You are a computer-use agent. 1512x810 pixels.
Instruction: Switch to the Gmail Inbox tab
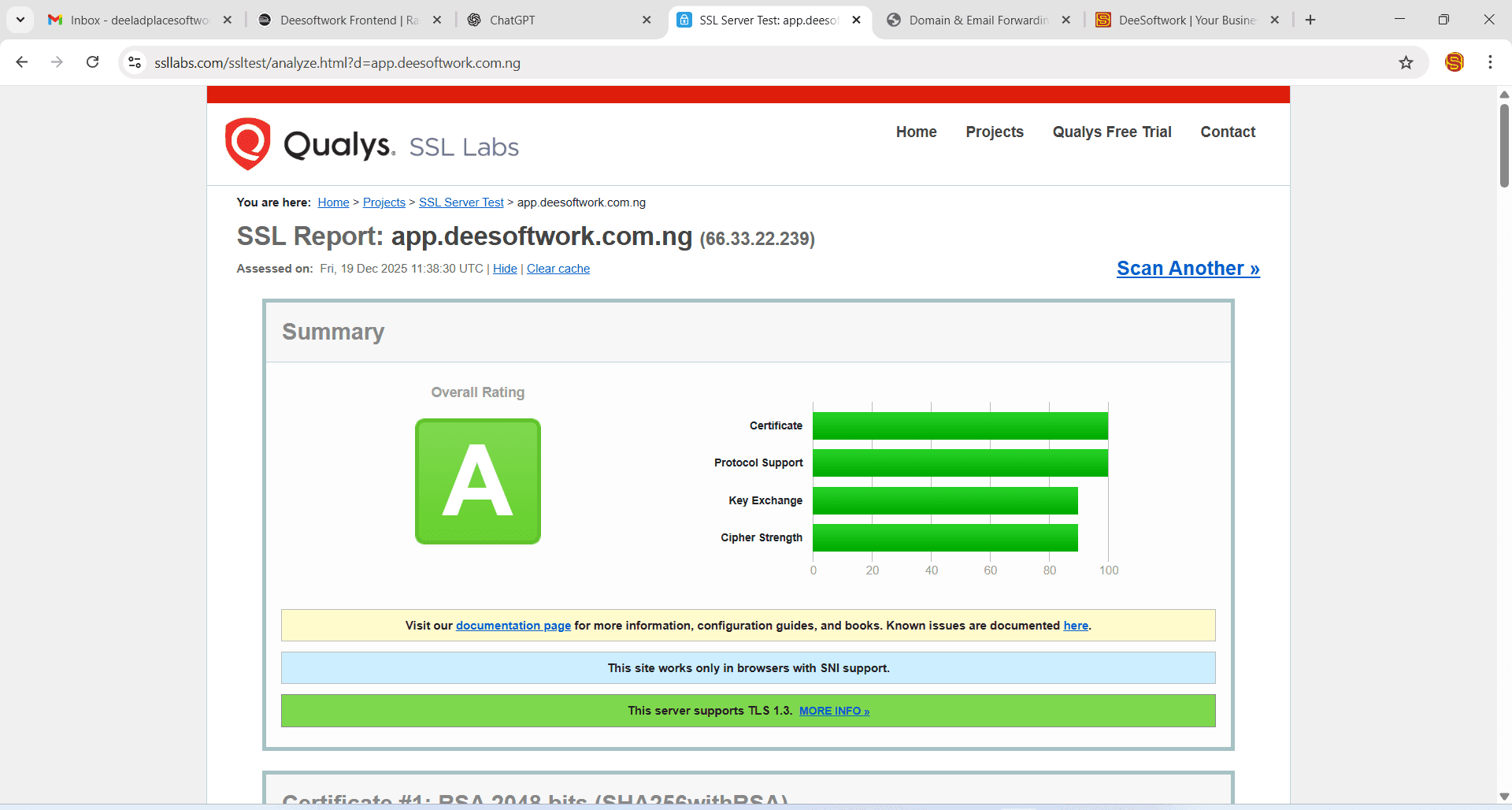[138, 20]
